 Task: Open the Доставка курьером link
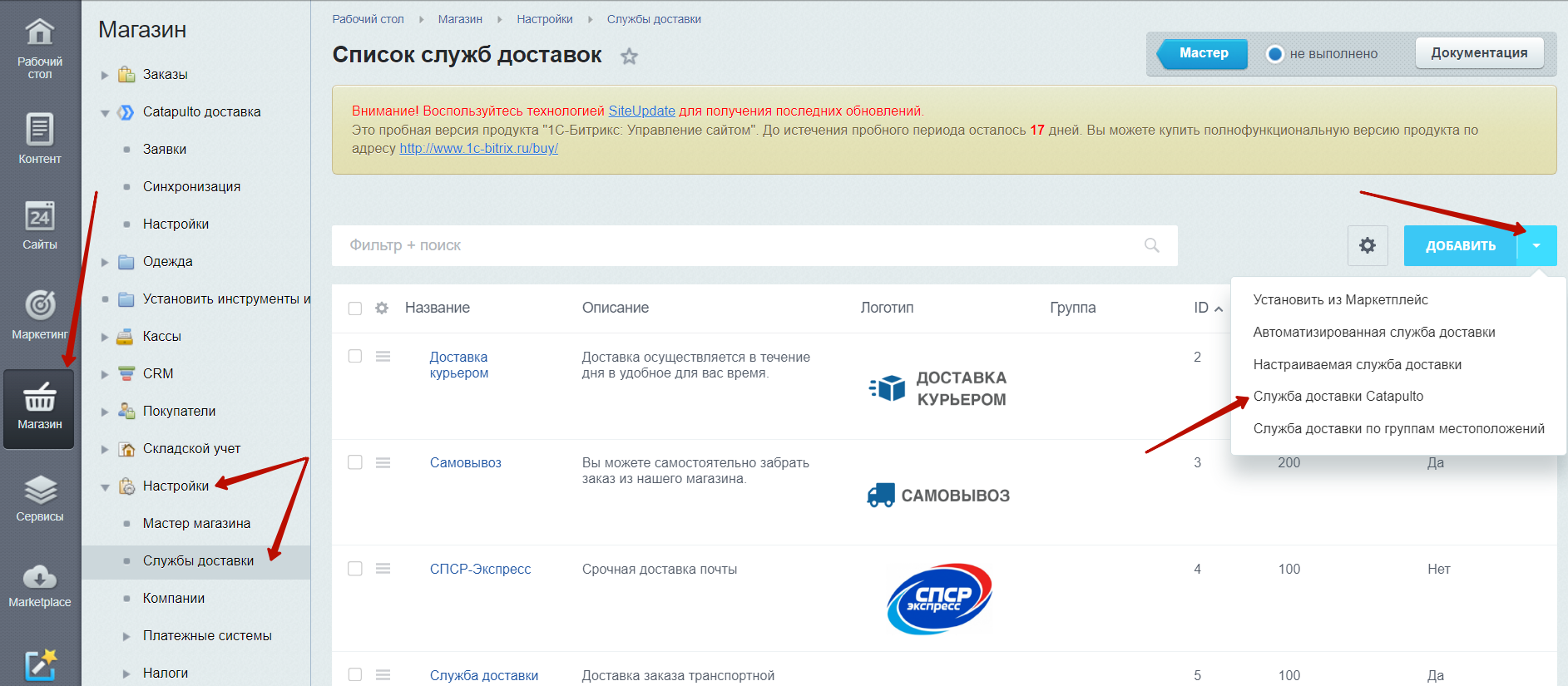pos(458,364)
